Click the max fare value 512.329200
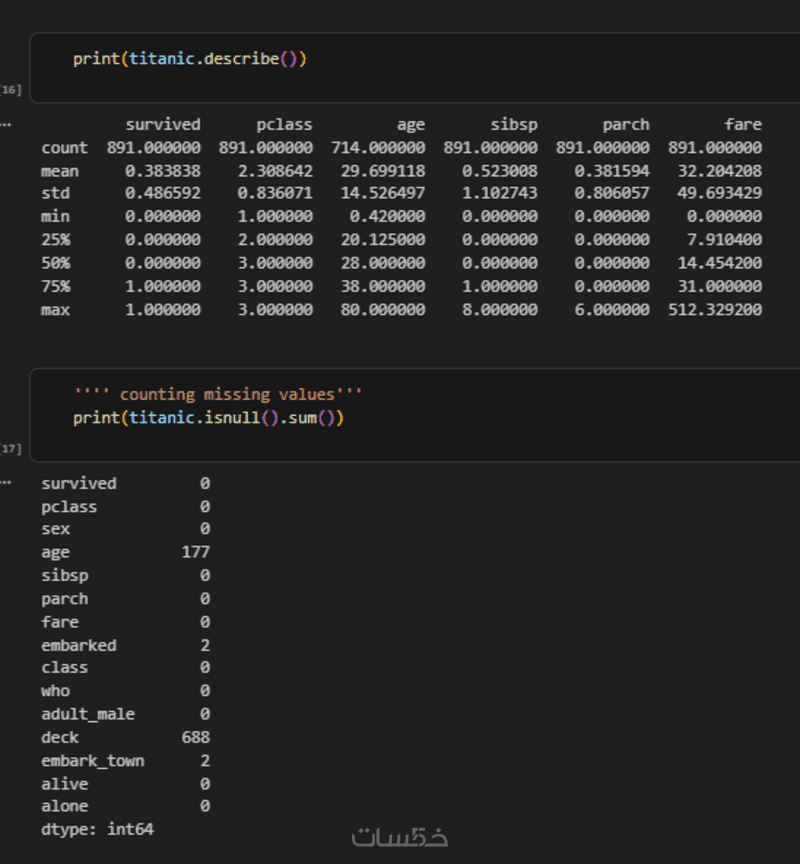Image resolution: width=800 pixels, height=864 pixels. coord(714,310)
